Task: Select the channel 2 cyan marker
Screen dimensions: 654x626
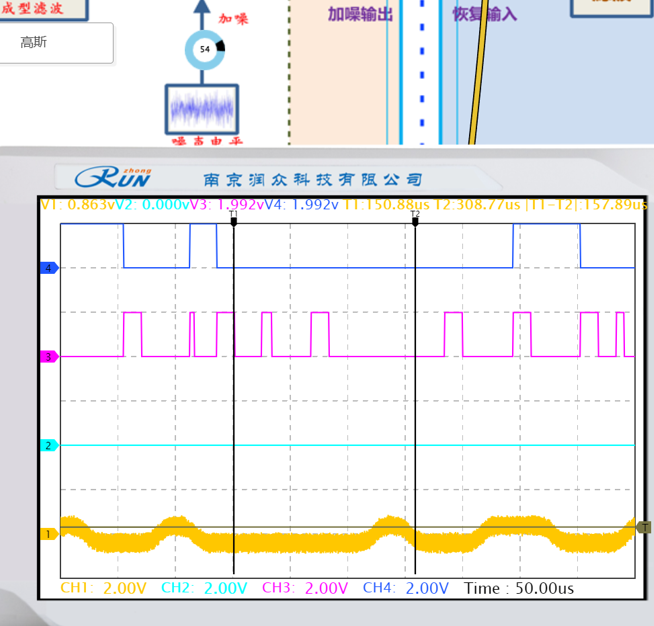Action: click(46, 445)
